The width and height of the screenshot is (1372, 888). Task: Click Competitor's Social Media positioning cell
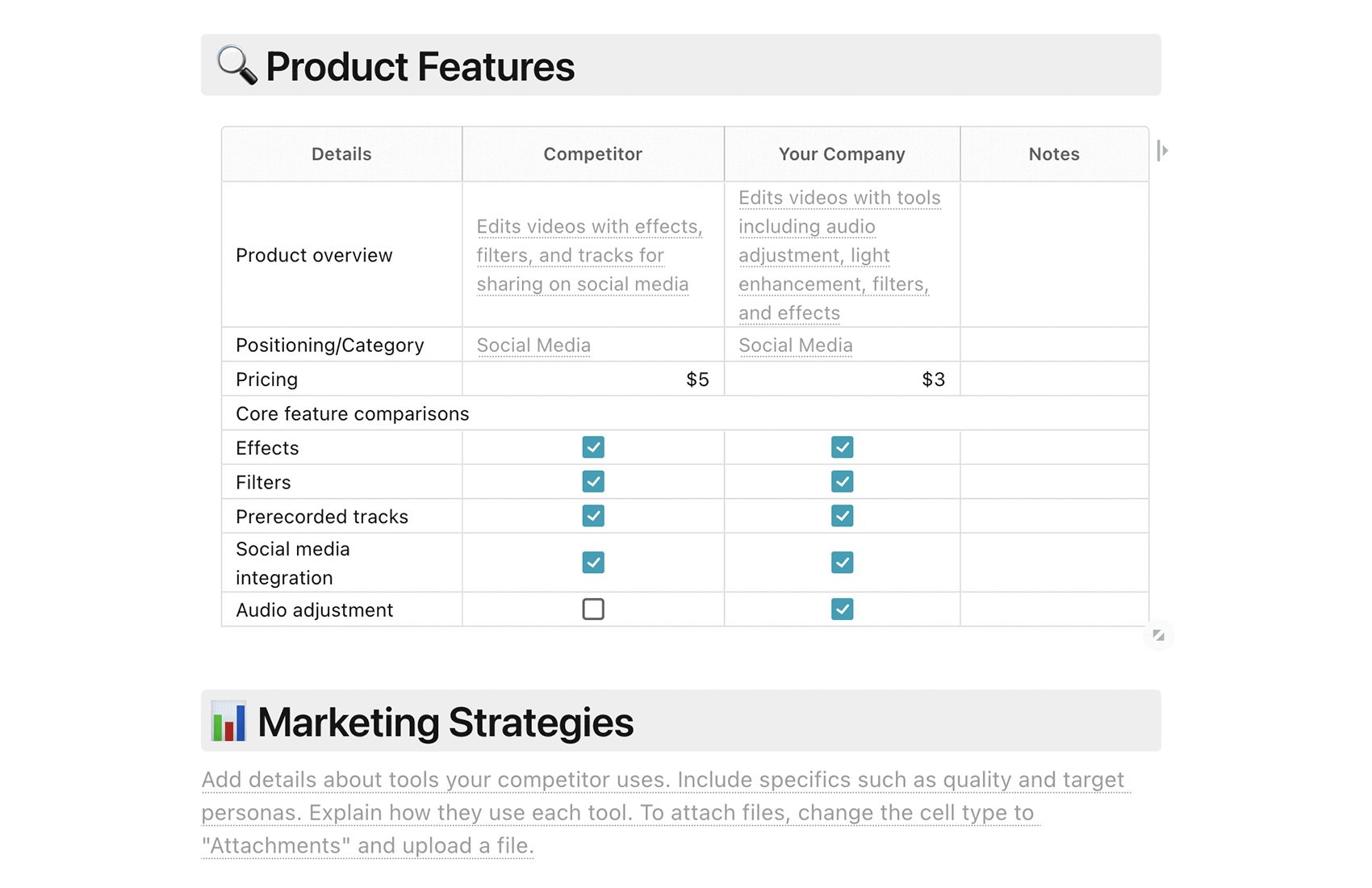(593, 345)
